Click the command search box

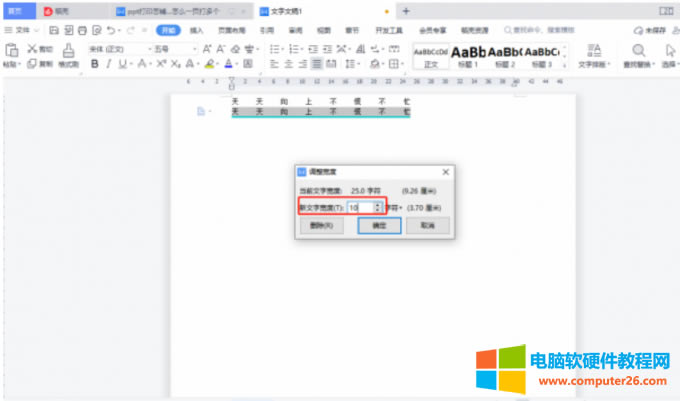click(x=539, y=30)
